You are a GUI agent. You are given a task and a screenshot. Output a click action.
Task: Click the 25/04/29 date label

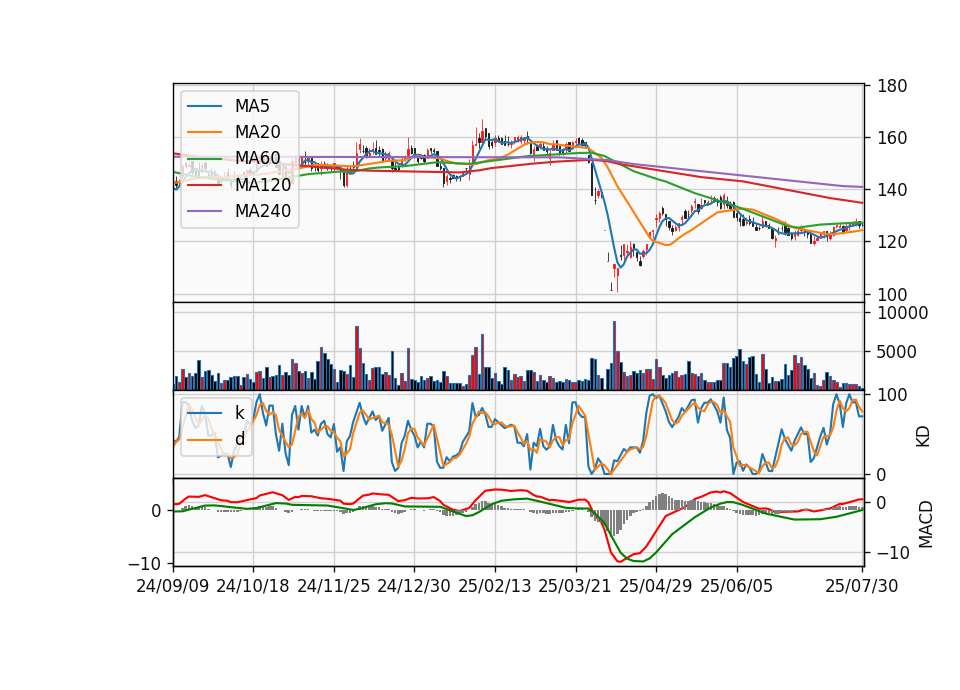coord(656,586)
